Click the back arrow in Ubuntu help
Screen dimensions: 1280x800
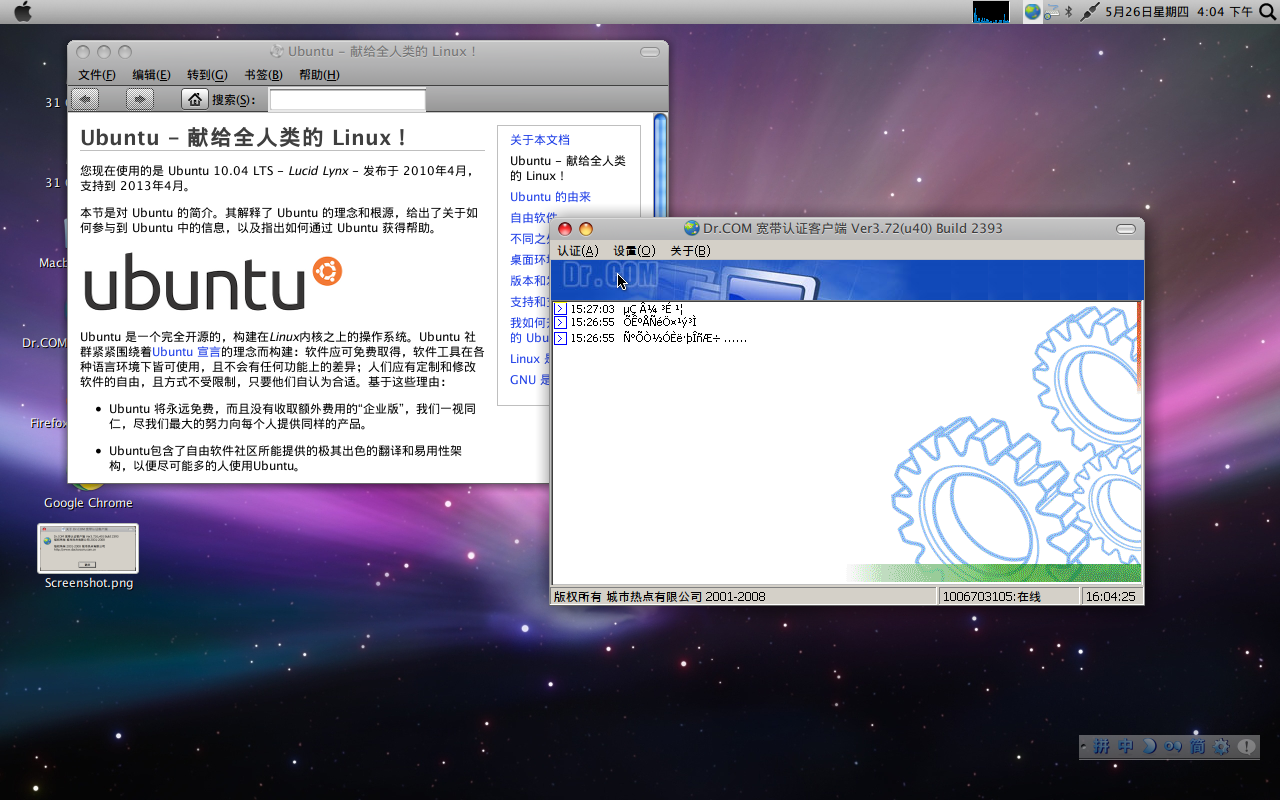pos(85,99)
